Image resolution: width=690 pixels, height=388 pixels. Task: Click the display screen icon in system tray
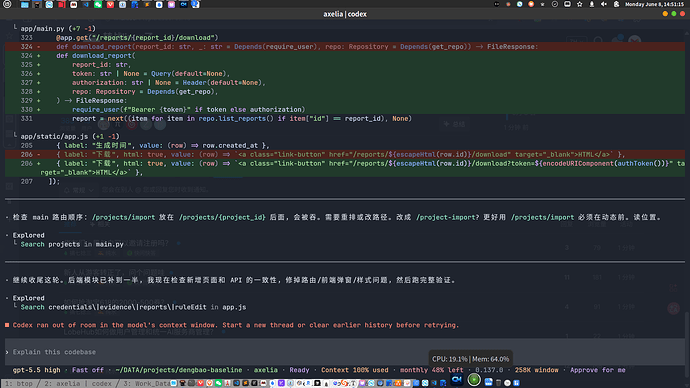pyautogui.click(x=567, y=4)
